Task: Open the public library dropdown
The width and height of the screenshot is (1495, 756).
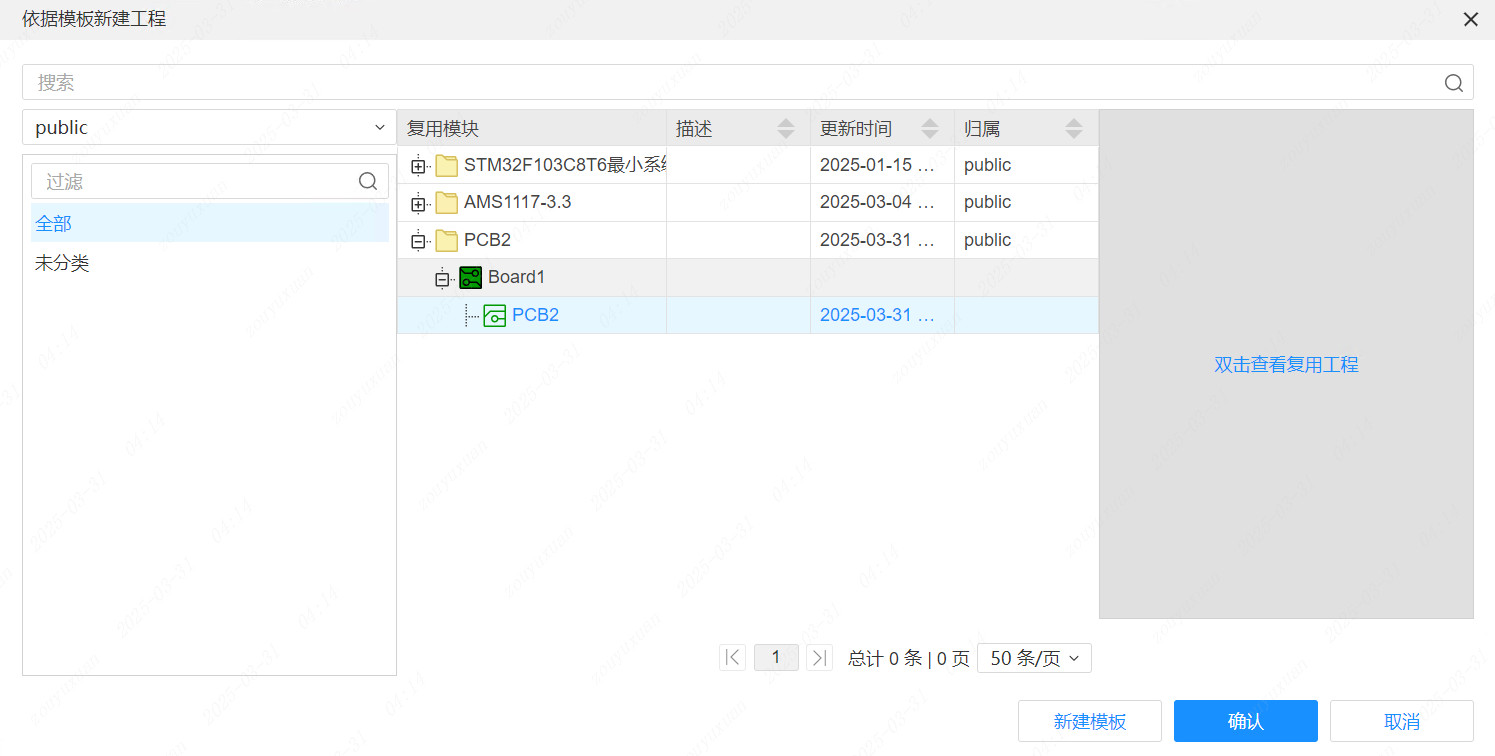Action: pyautogui.click(x=209, y=128)
